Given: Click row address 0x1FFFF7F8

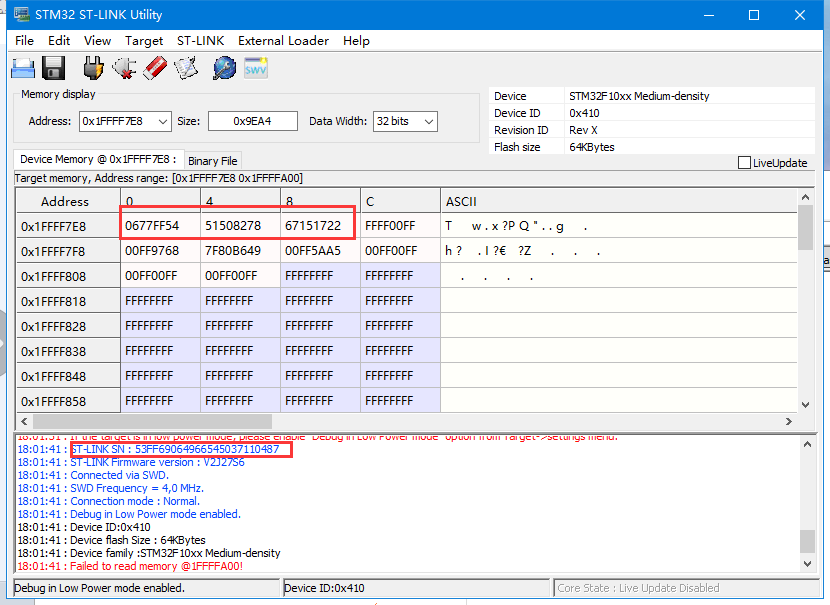Looking at the screenshot, I should coord(68,251).
